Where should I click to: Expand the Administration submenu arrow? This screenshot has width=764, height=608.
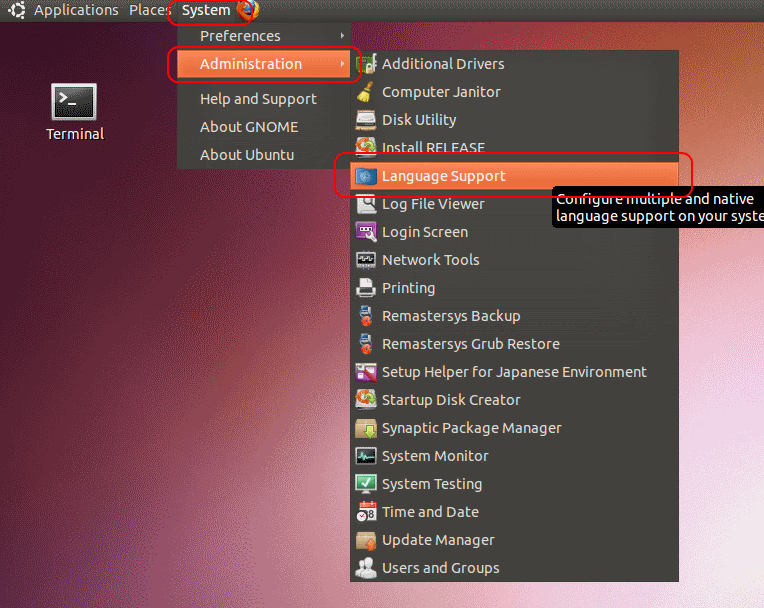coord(343,64)
